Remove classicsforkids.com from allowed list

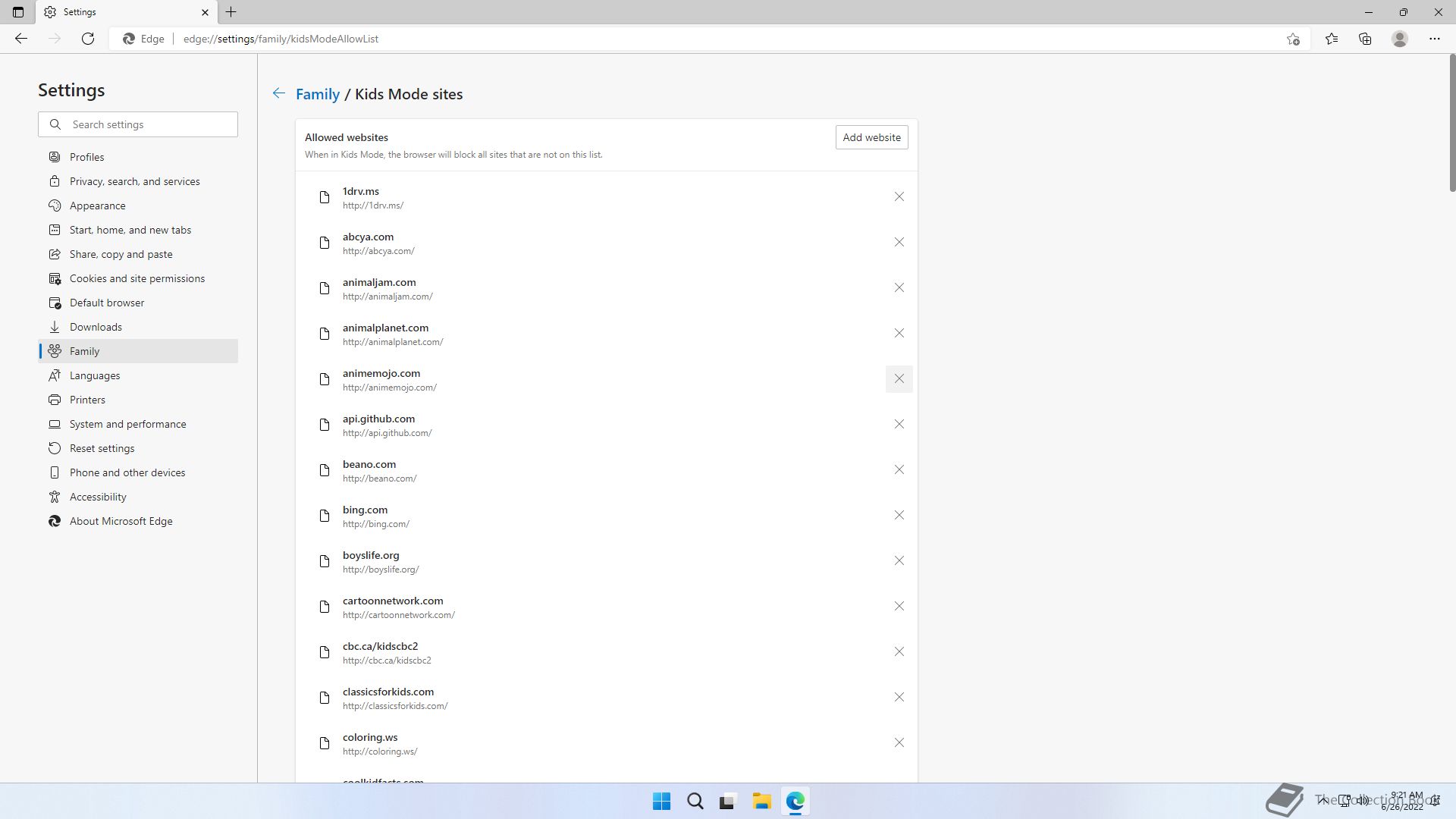(899, 698)
